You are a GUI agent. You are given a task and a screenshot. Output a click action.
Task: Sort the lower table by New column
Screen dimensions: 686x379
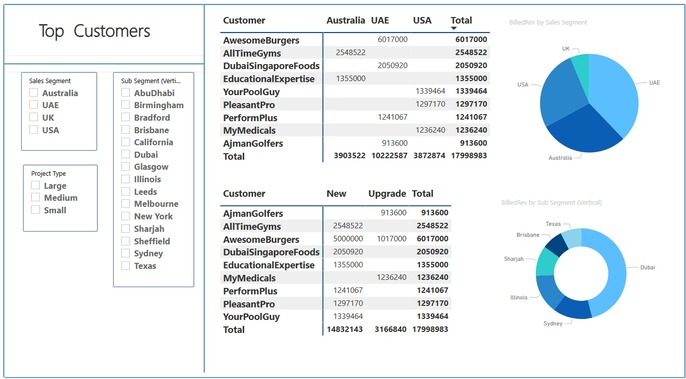coord(336,193)
